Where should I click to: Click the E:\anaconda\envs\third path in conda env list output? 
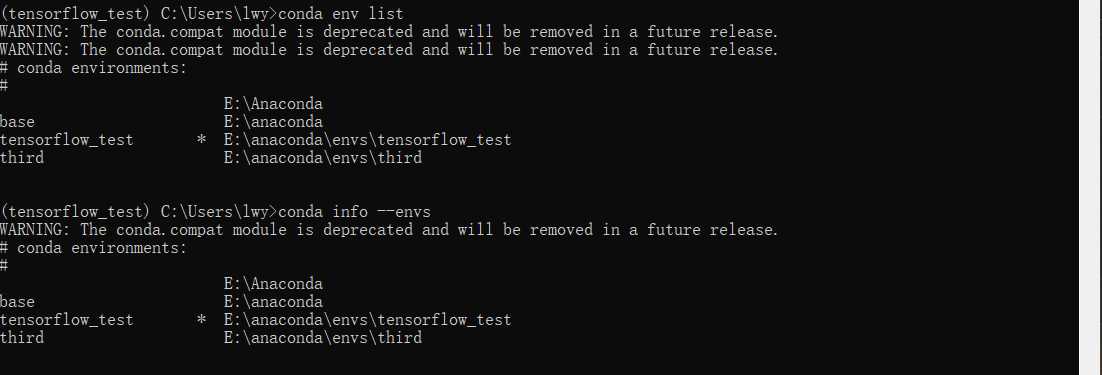[x=323, y=158]
